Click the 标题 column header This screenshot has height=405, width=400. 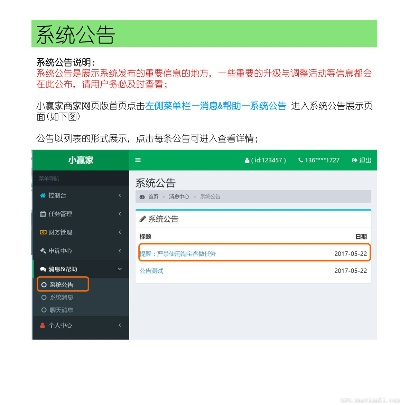[x=145, y=236]
